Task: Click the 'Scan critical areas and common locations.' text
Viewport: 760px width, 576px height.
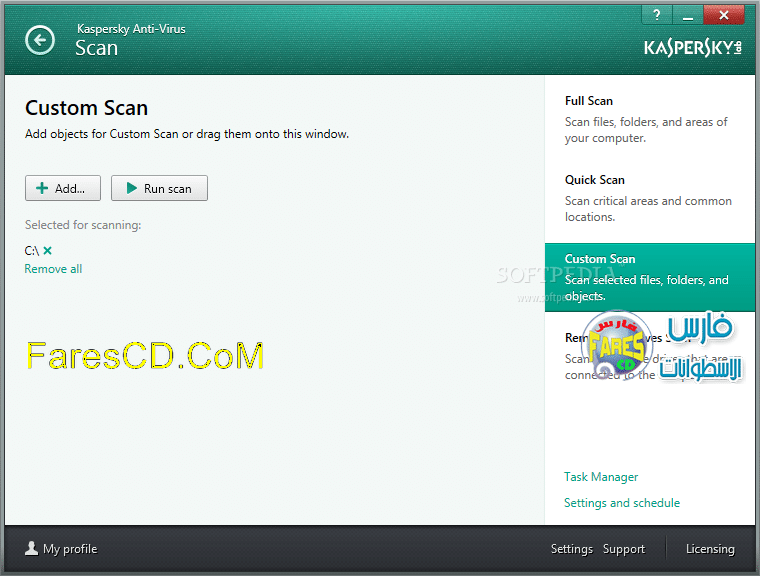Action: (x=648, y=209)
